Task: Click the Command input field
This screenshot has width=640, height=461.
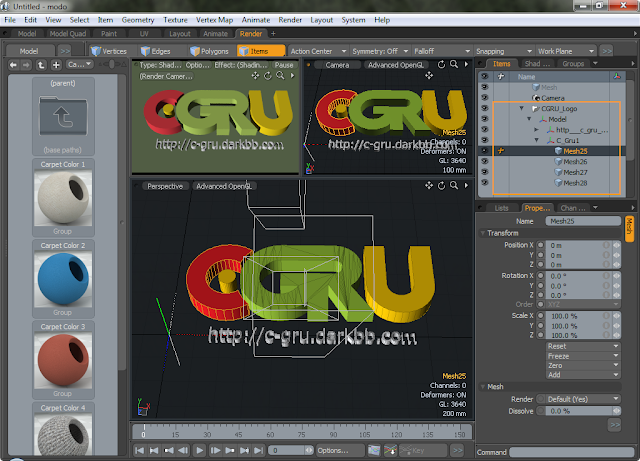Action: point(571,452)
